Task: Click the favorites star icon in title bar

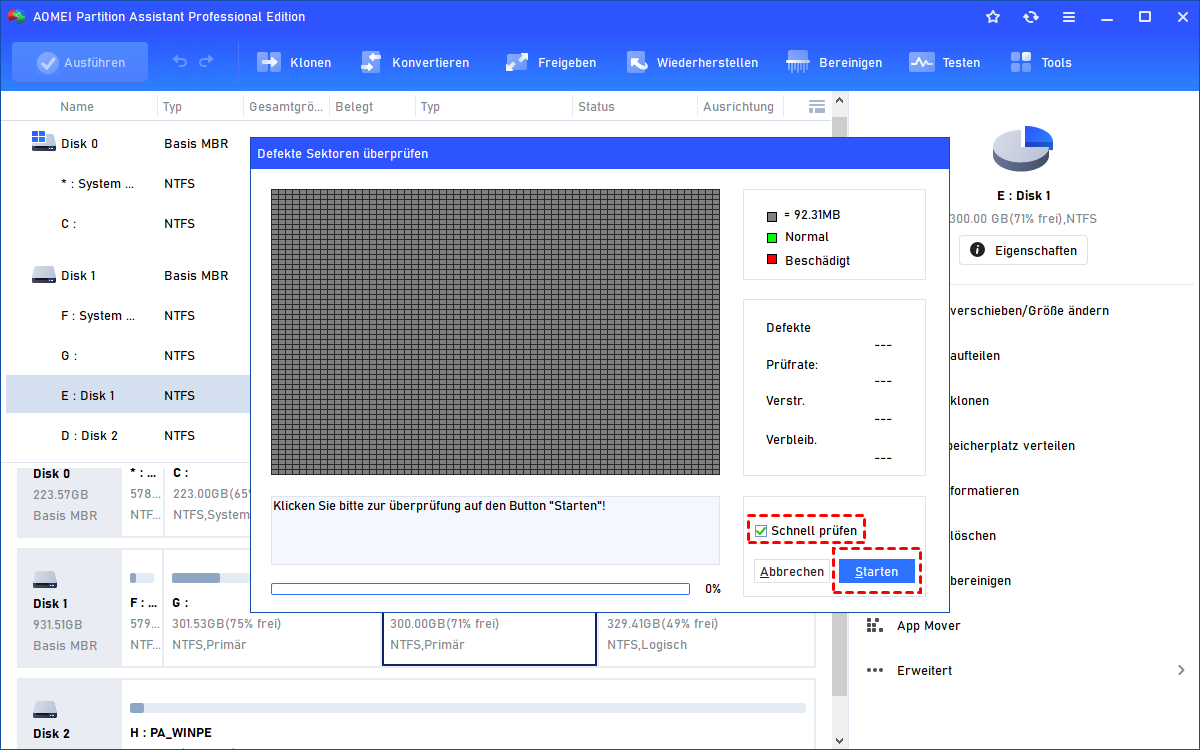Action: [x=993, y=17]
